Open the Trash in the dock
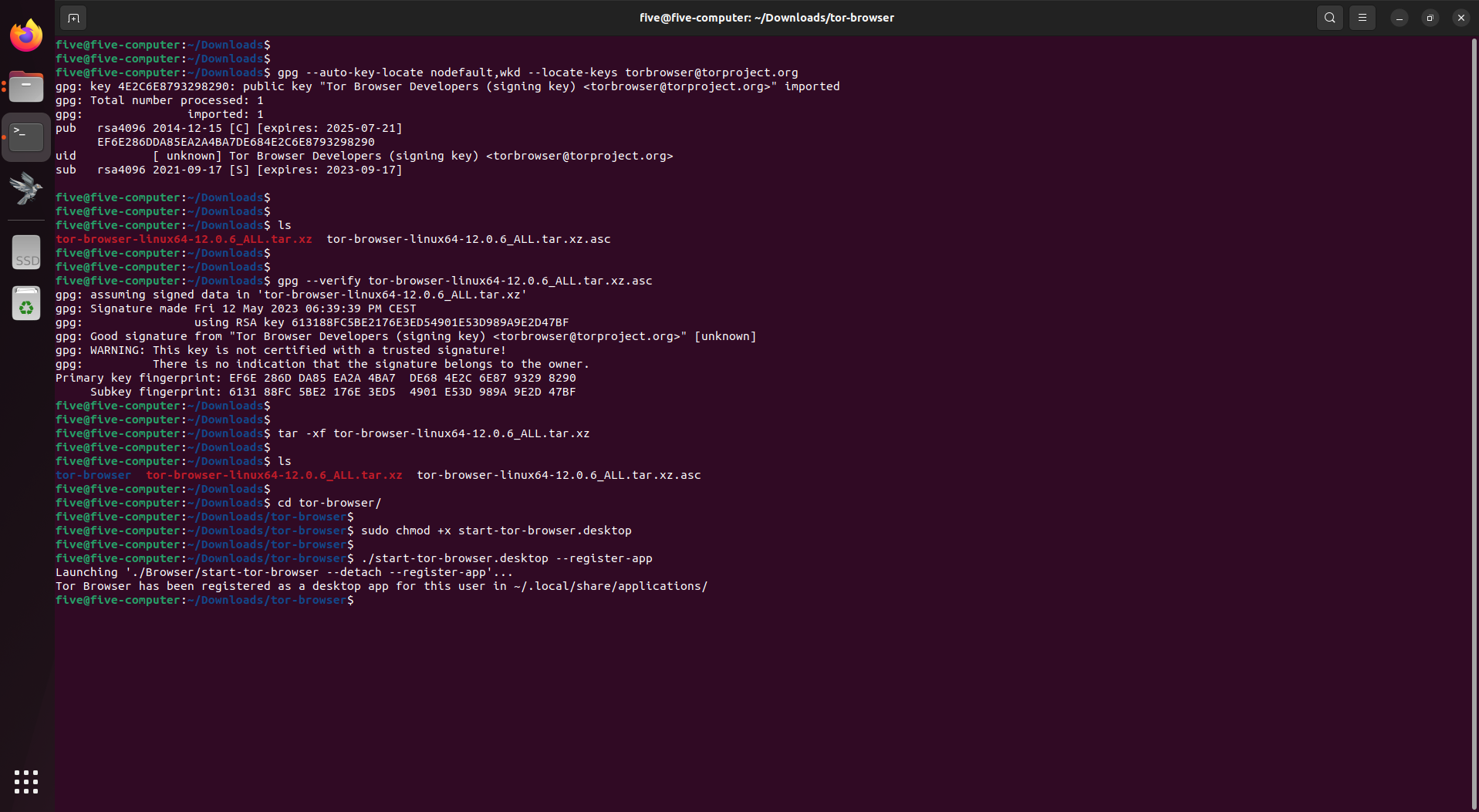 [26, 303]
